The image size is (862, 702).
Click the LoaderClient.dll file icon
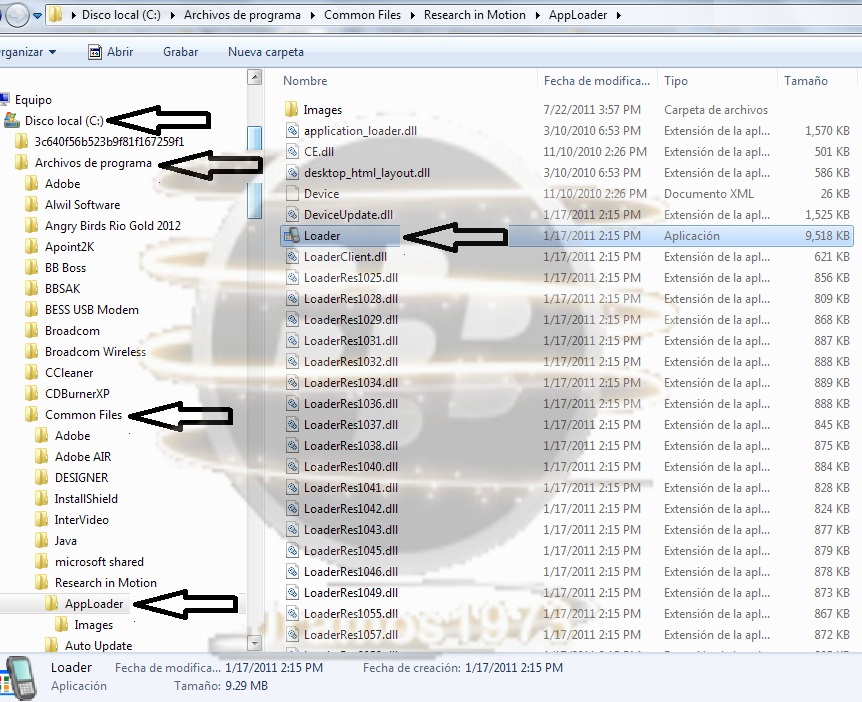point(292,257)
